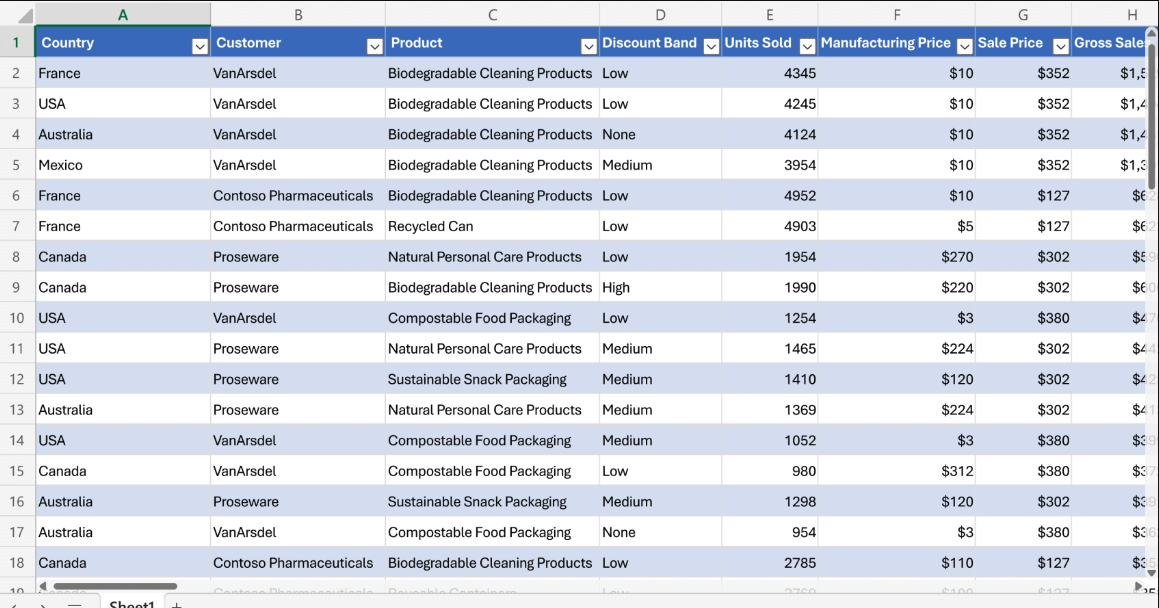Select Sustainable Snack Packaging in row 12
1159x608 pixels.
[492, 379]
